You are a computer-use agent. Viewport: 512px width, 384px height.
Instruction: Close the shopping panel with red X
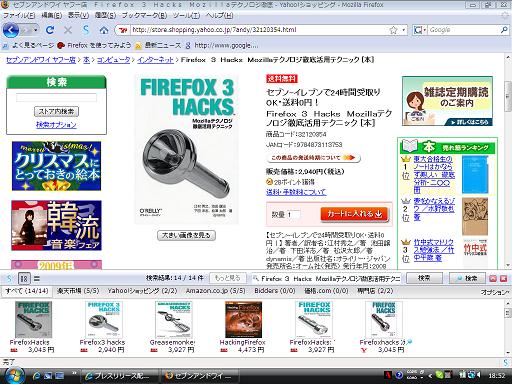(504, 278)
